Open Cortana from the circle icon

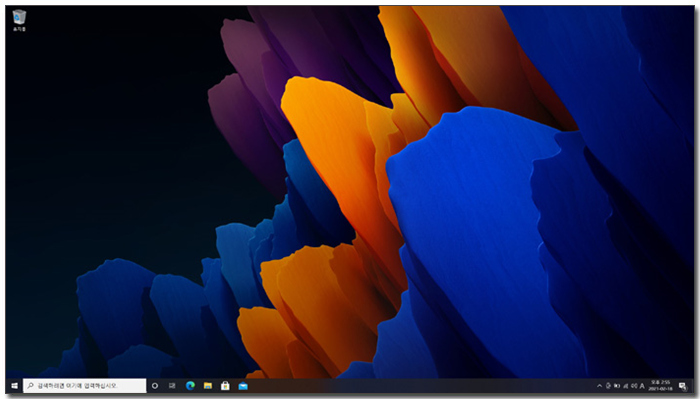click(x=155, y=386)
